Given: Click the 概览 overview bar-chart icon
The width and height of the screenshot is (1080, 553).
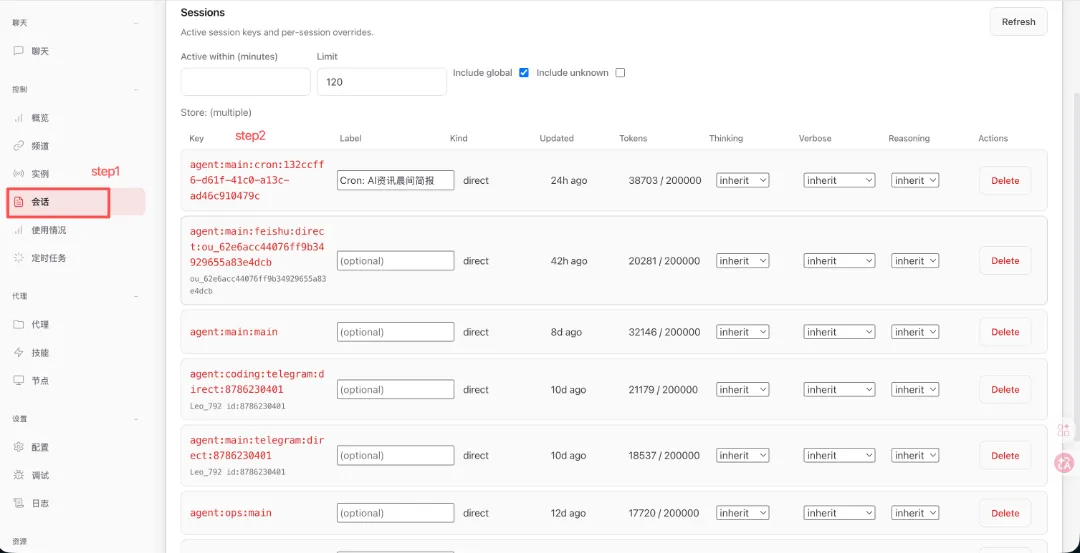Looking at the screenshot, I should (x=18, y=118).
